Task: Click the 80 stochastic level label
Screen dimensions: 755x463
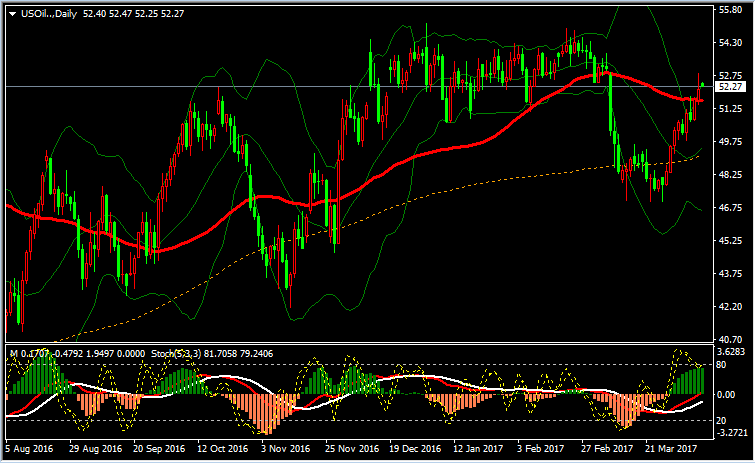Action: coord(721,364)
